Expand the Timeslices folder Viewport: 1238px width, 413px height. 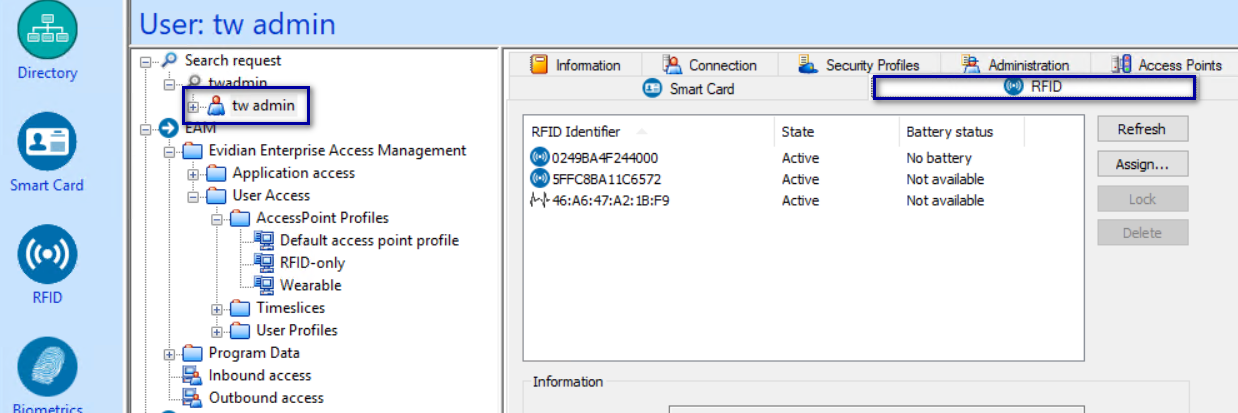pyautogui.click(x=218, y=309)
